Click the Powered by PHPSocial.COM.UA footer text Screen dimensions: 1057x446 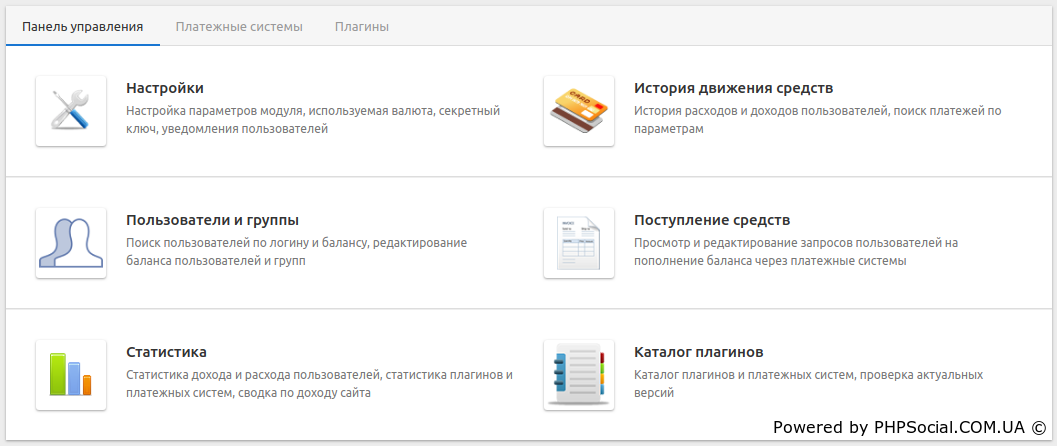(909, 427)
